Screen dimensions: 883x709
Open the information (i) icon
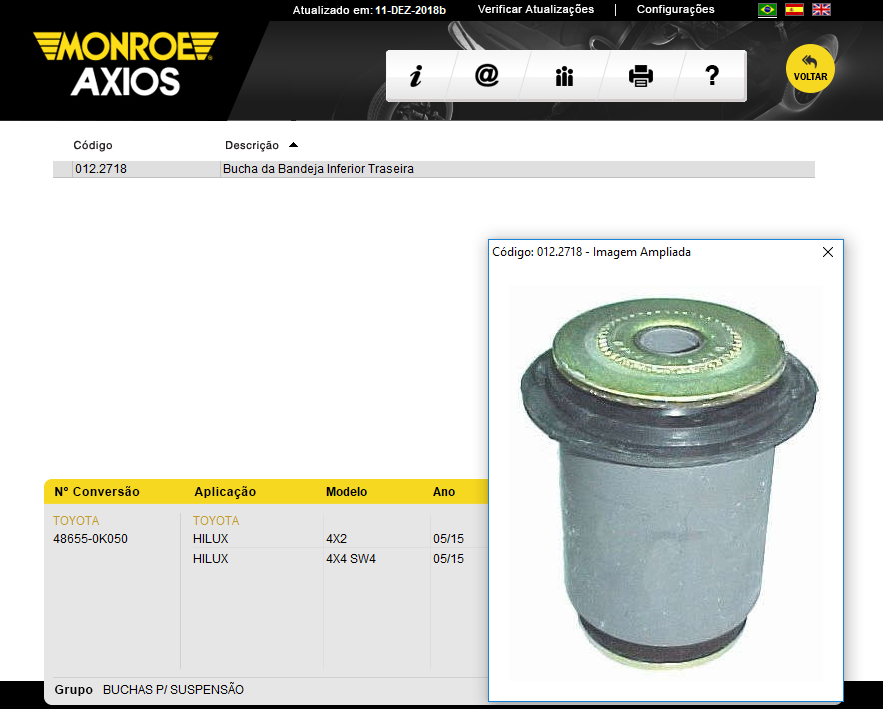[416, 77]
